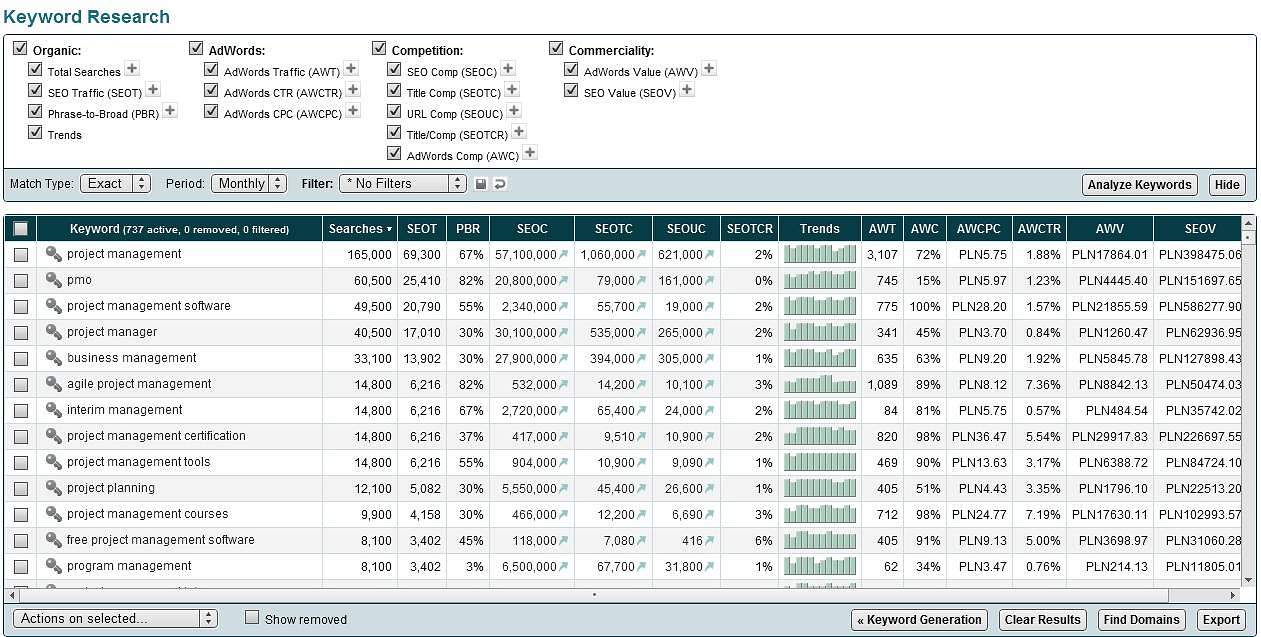Sort table by the Keyword column header

coord(179,229)
